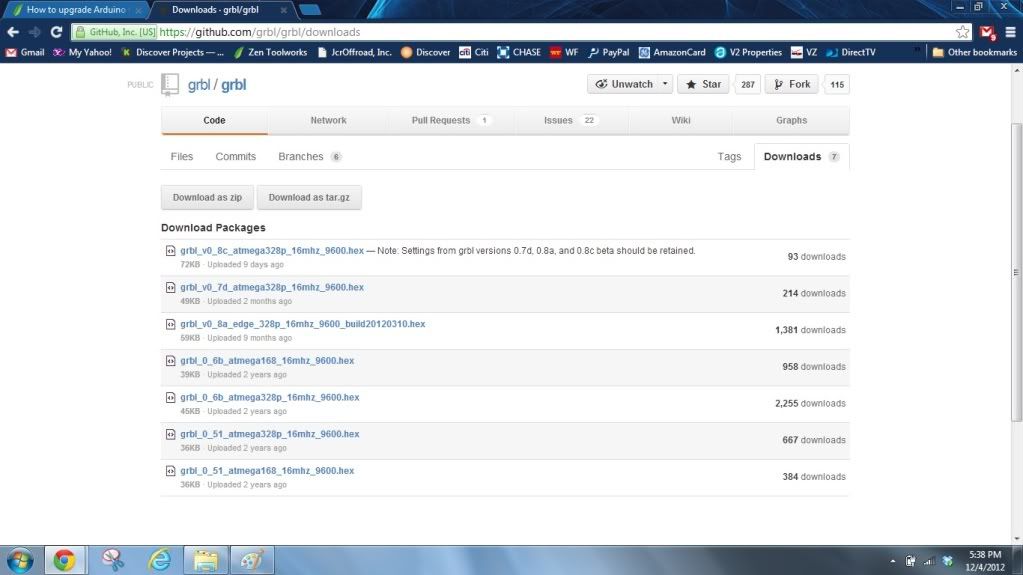Open the PayPal bookmark

(609, 52)
